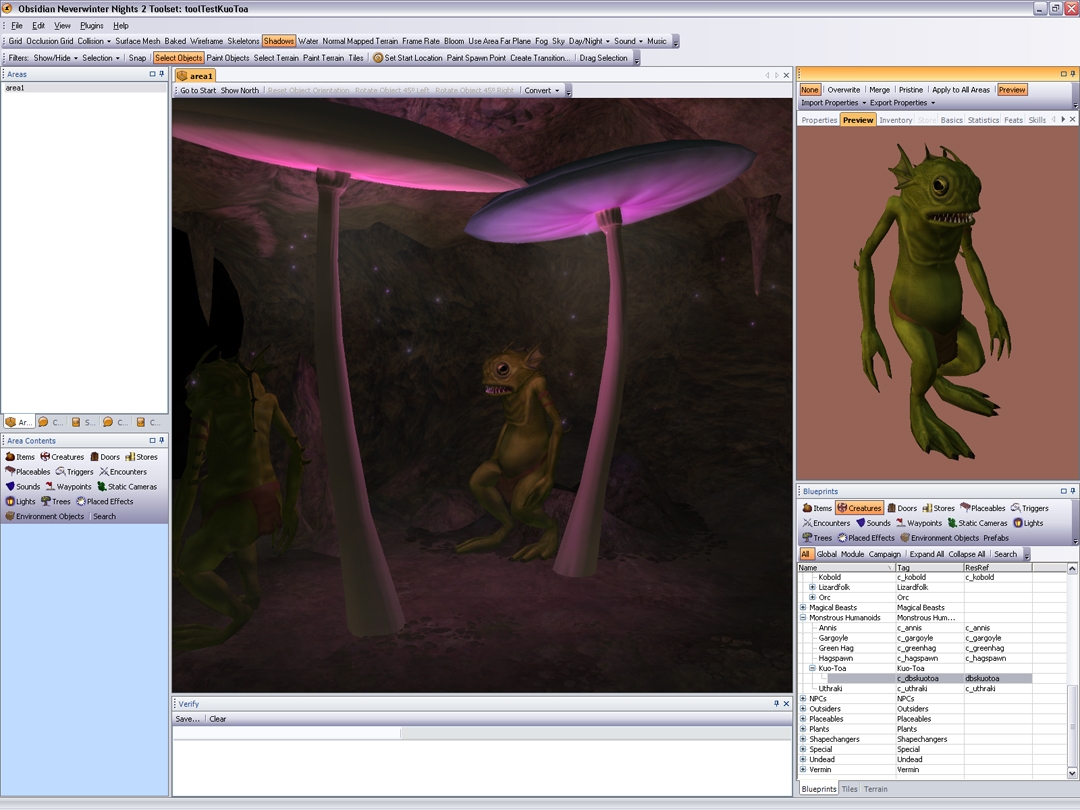Toggle the Shadows display option
The height and width of the screenshot is (810, 1080).
click(x=279, y=42)
